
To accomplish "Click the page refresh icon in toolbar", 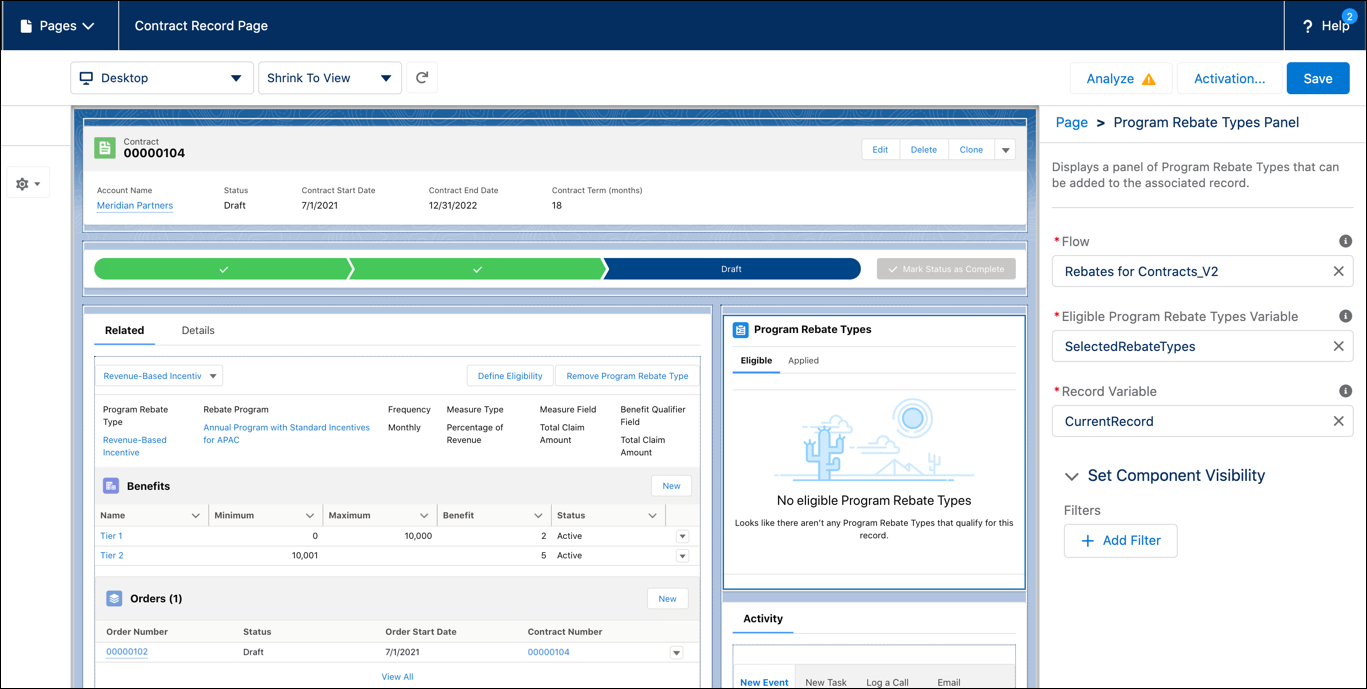I will [421, 77].
